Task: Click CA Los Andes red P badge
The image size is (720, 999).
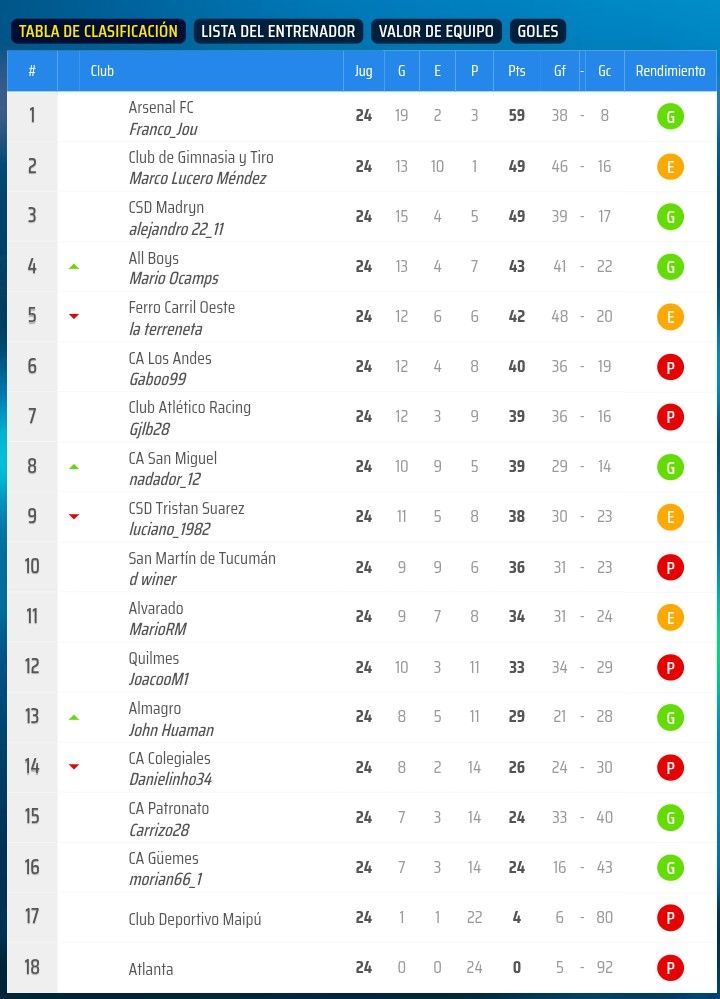Action: (x=670, y=367)
